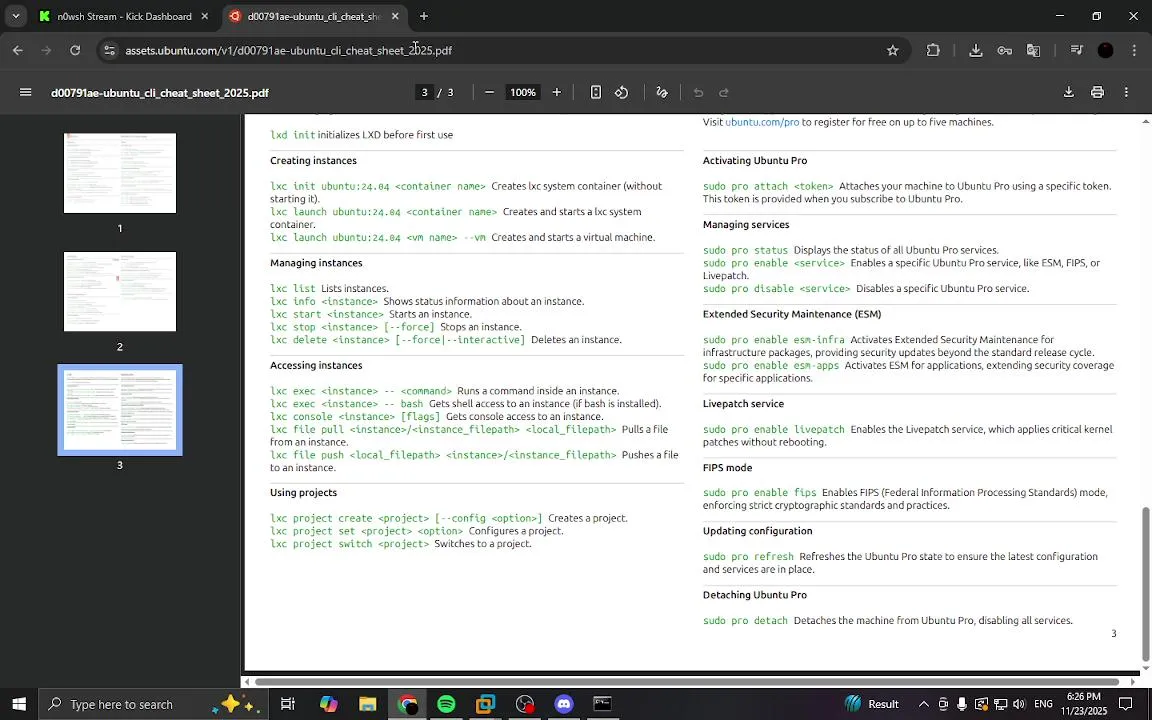Open the tab search dropdown arrow
Screen dimensions: 1152x720
pyautogui.click(x=15, y=16)
